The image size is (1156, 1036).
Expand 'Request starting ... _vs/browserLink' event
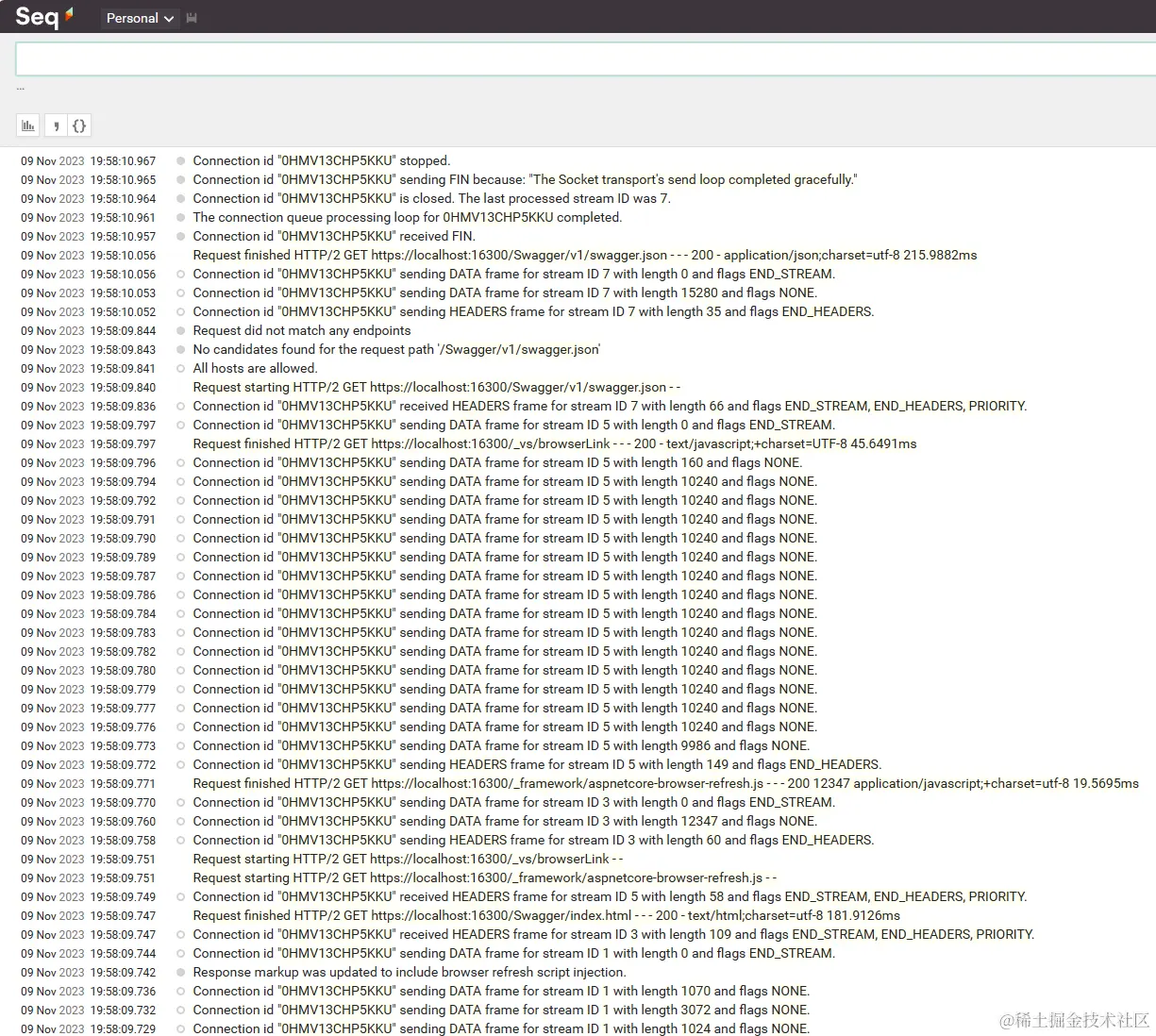click(x=408, y=859)
